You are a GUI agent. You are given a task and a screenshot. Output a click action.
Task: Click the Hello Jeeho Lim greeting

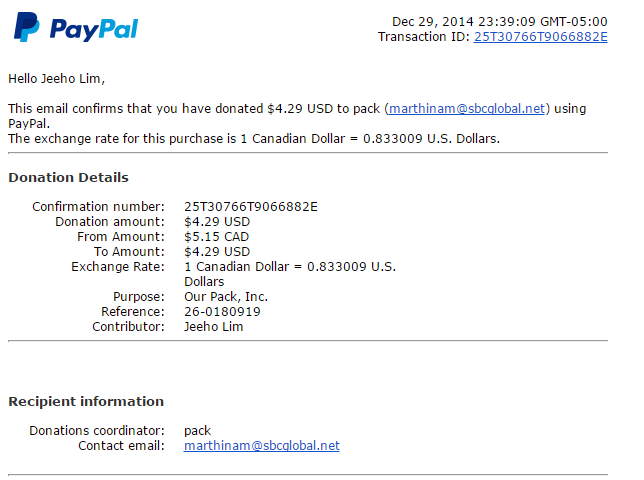tap(57, 78)
